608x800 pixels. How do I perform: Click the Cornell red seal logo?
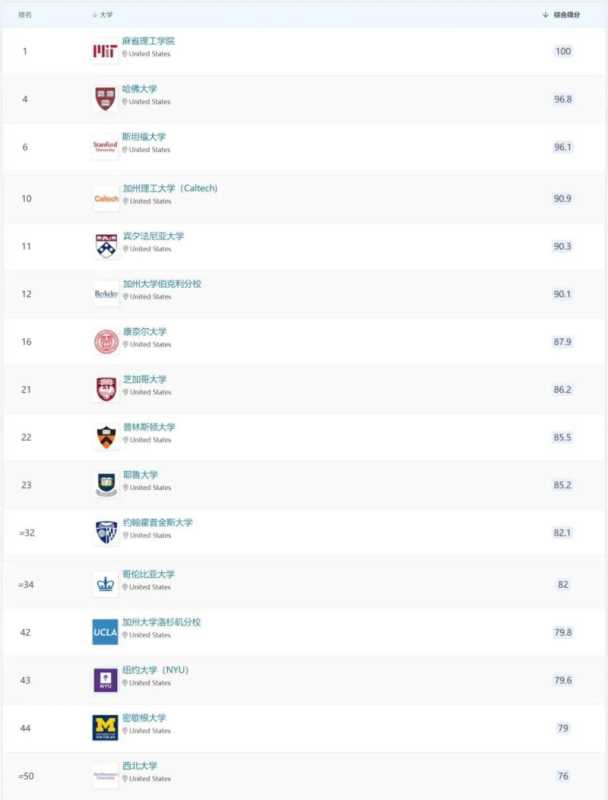click(105, 342)
